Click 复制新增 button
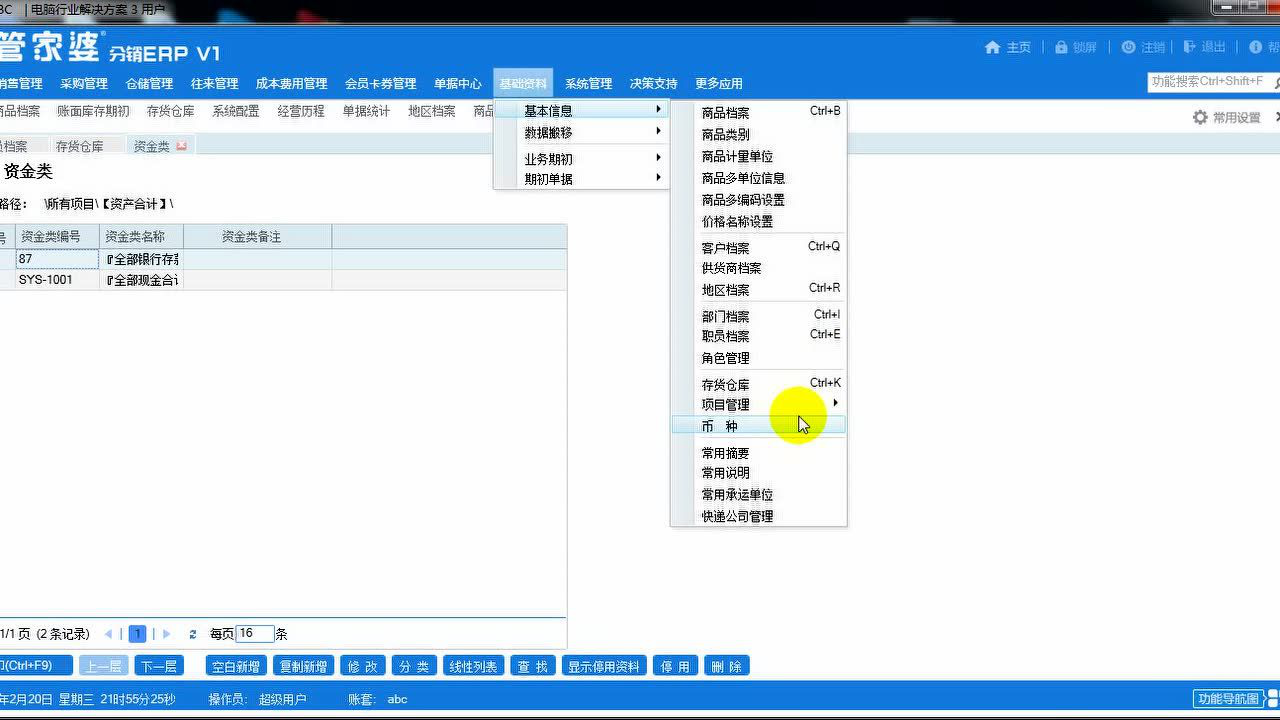The height and width of the screenshot is (720, 1280). [x=303, y=666]
